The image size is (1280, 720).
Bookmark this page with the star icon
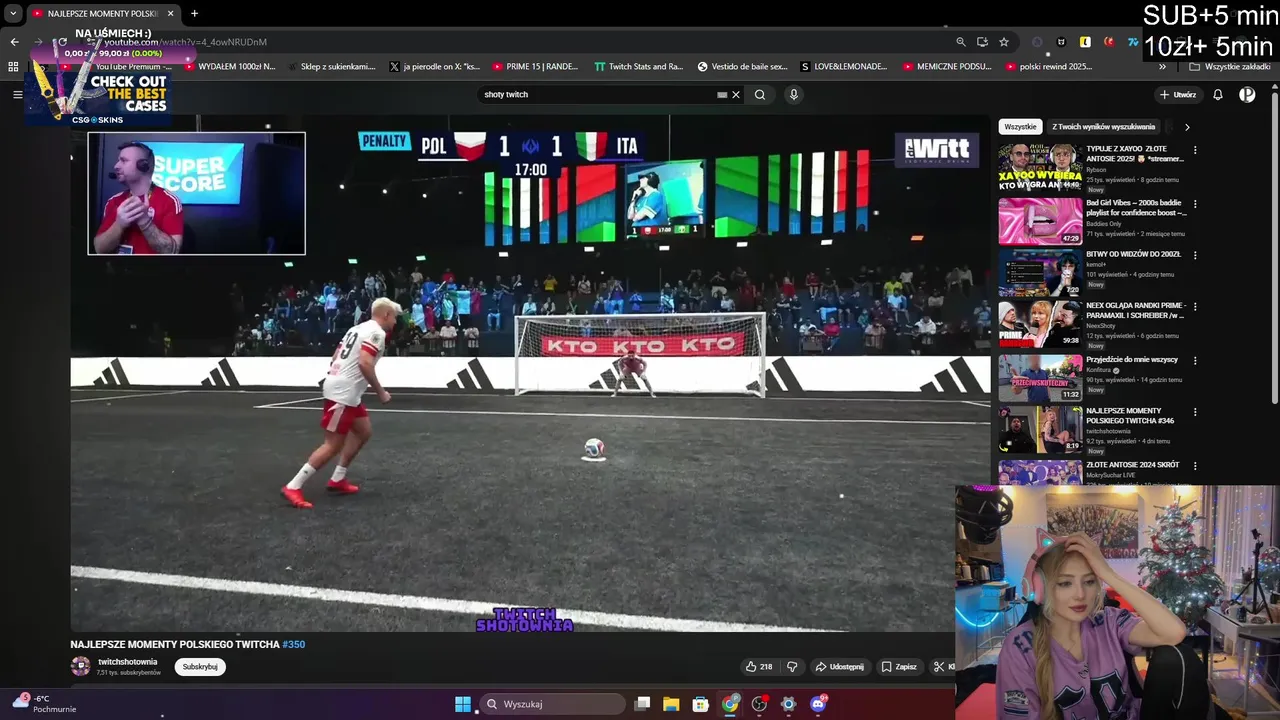[1004, 42]
